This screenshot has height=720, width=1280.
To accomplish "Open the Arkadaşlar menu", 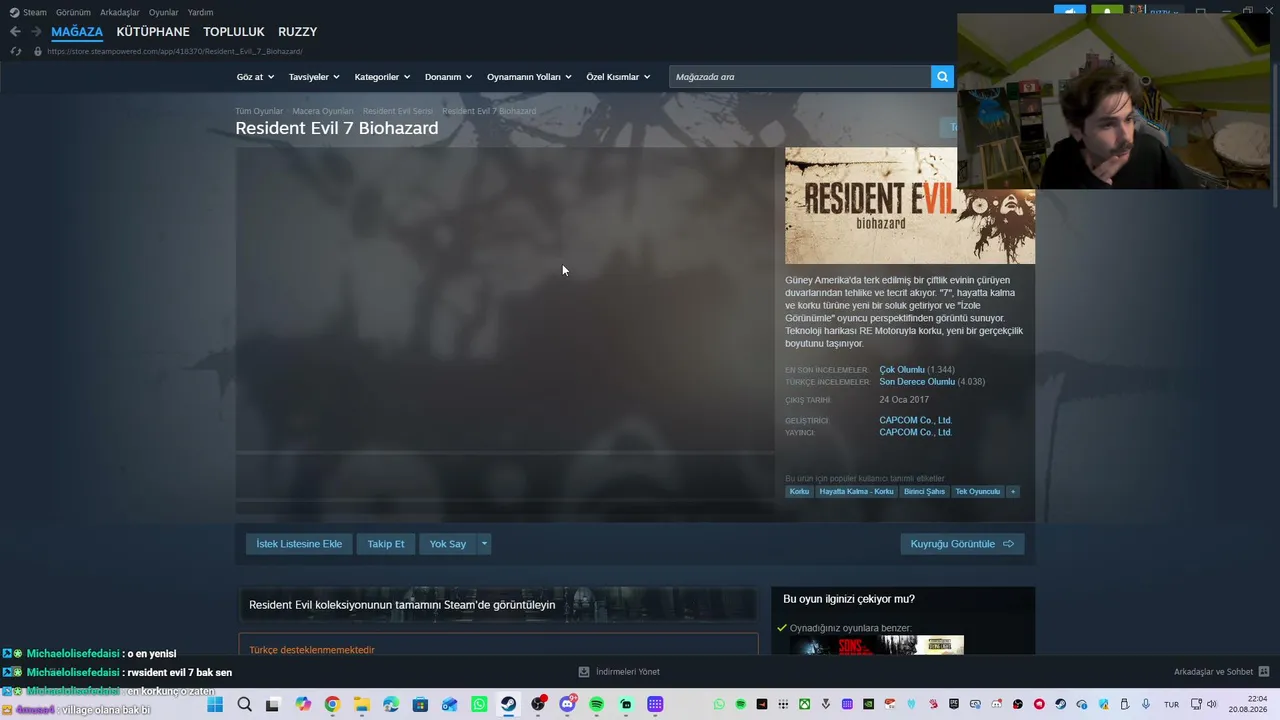I will click(120, 12).
